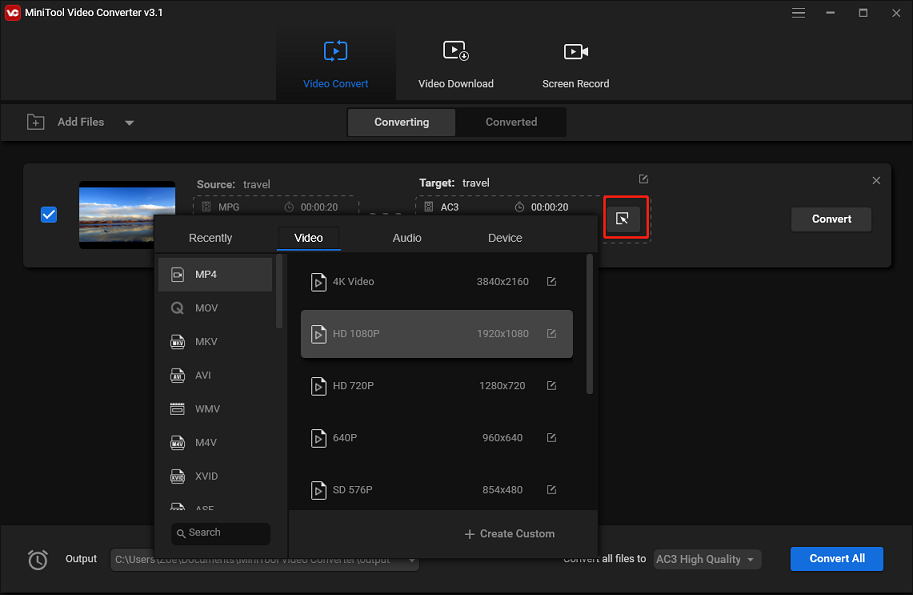Image resolution: width=913 pixels, height=595 pixels.
Task: Choose AVI format in list
Action: click(215, 376)
